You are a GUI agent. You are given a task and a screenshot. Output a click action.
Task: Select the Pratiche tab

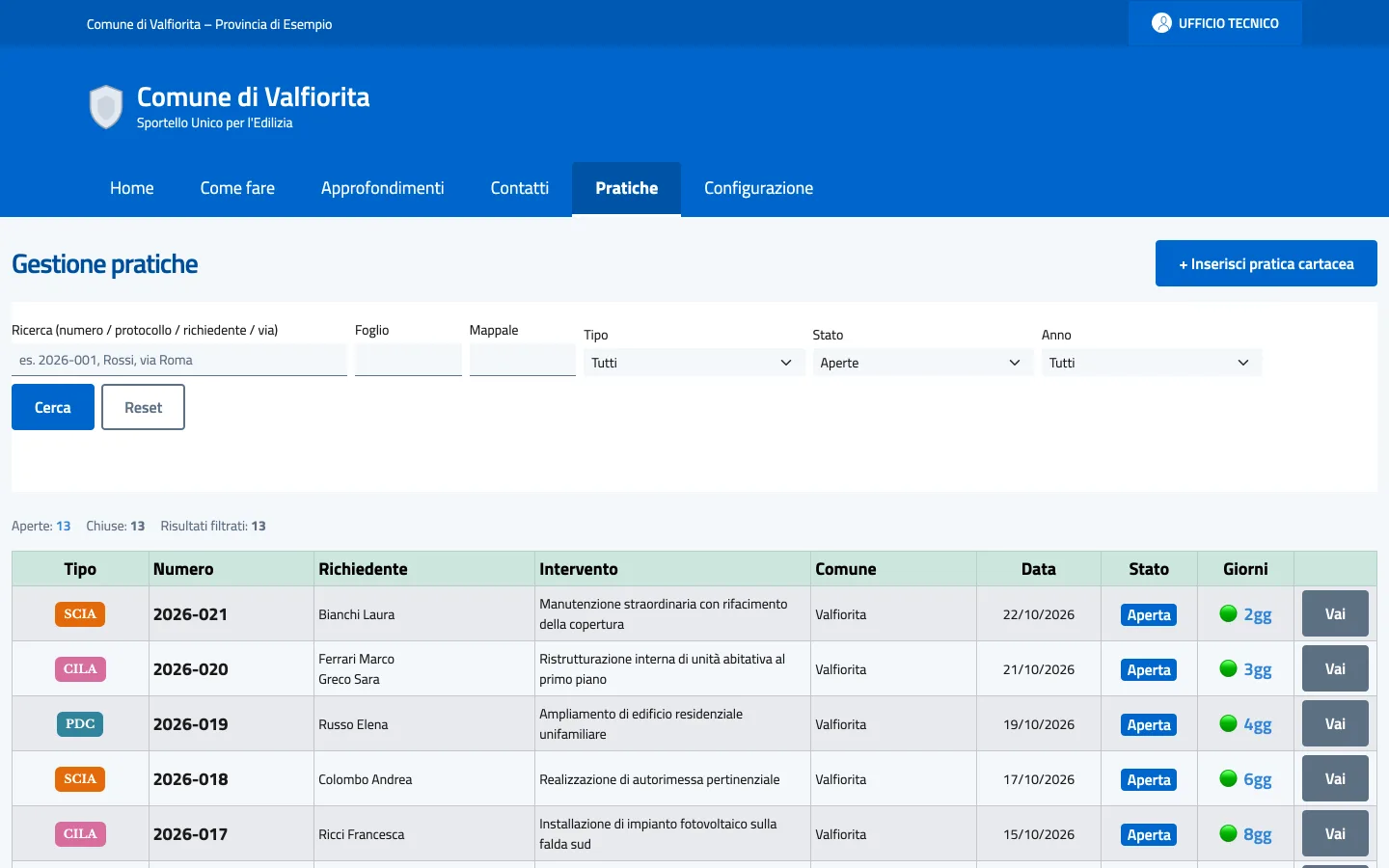[627, 188]
